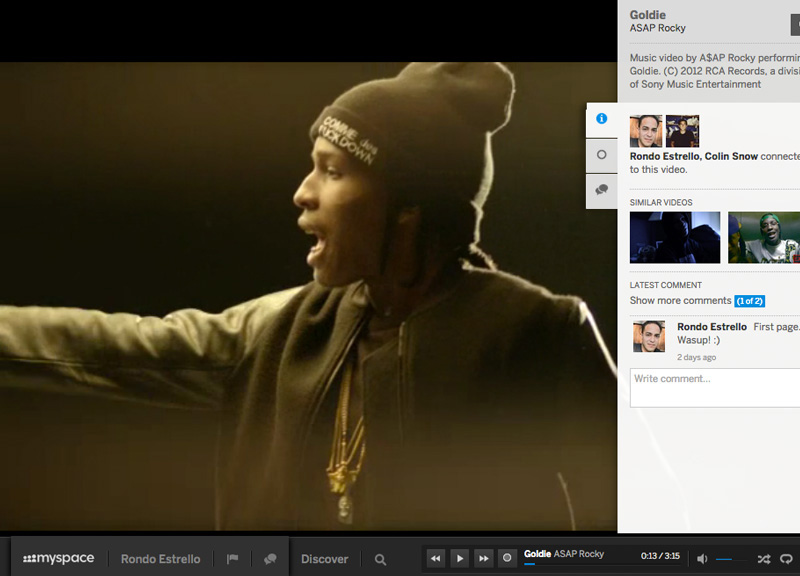Click the 2 days ago timestamp
This screenshot has height=576, width=800.
696,357
